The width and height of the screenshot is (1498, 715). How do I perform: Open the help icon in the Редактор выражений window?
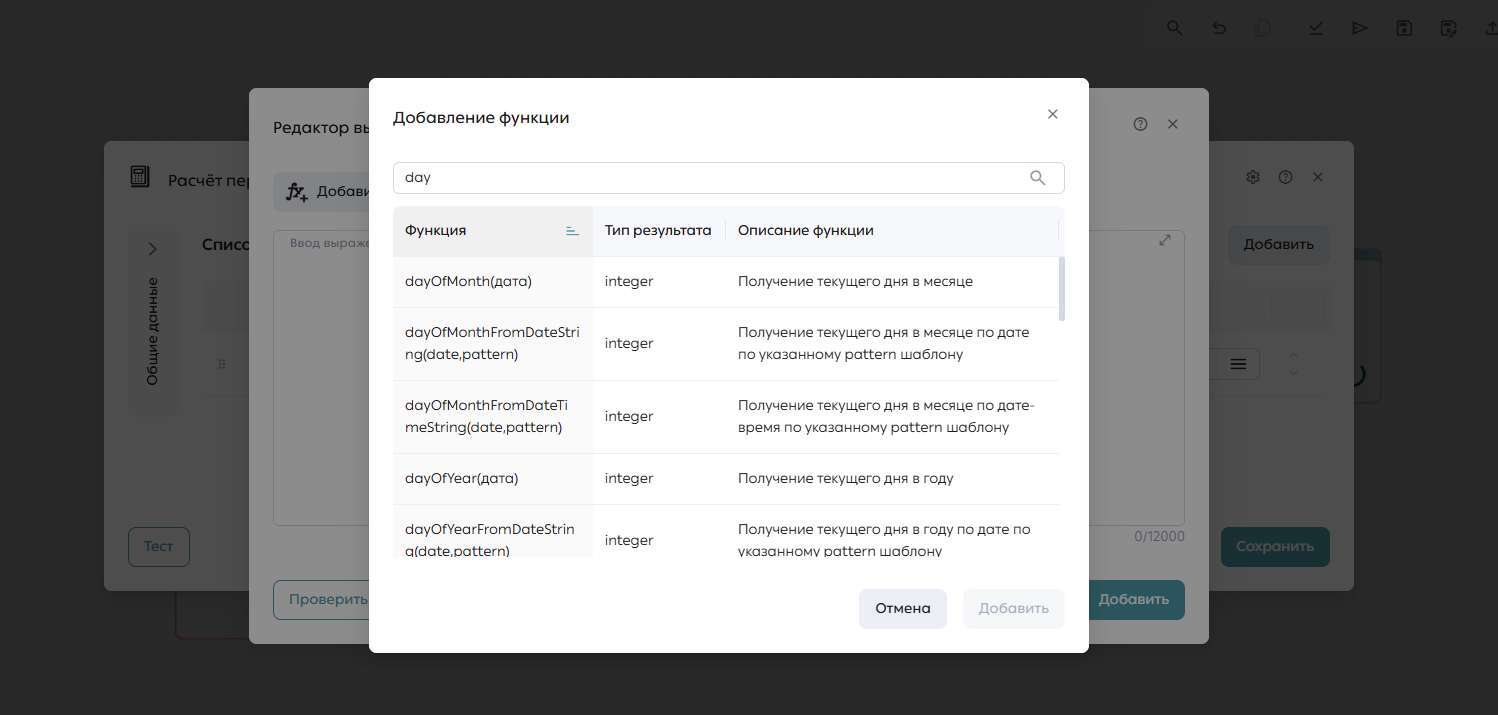1140,124
